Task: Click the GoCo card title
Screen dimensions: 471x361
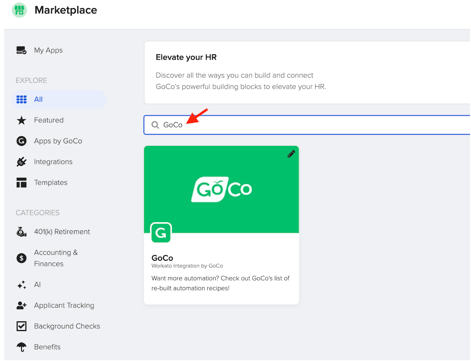Action: (162, 258)
